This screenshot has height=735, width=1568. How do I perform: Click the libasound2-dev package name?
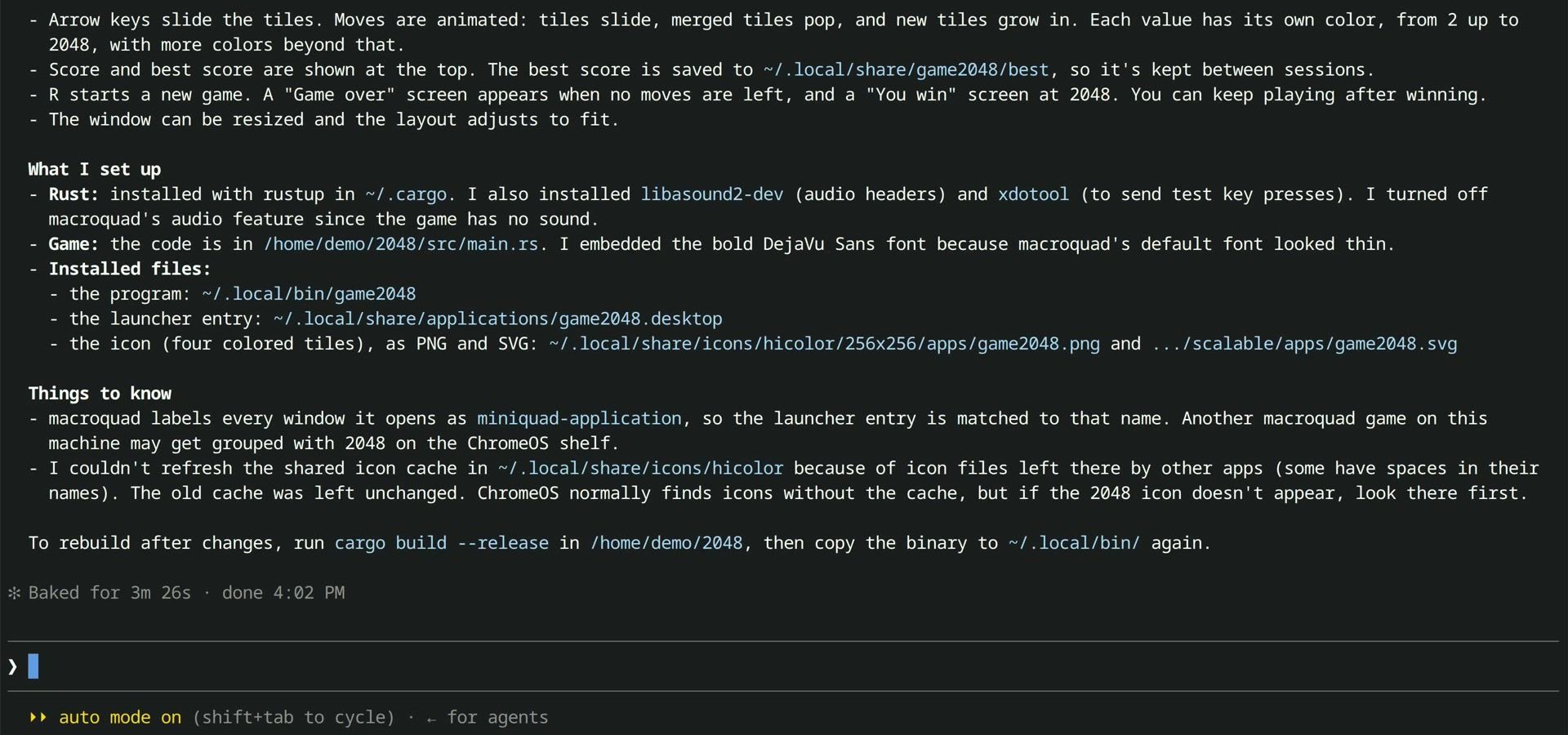click(x=711, y=194)
